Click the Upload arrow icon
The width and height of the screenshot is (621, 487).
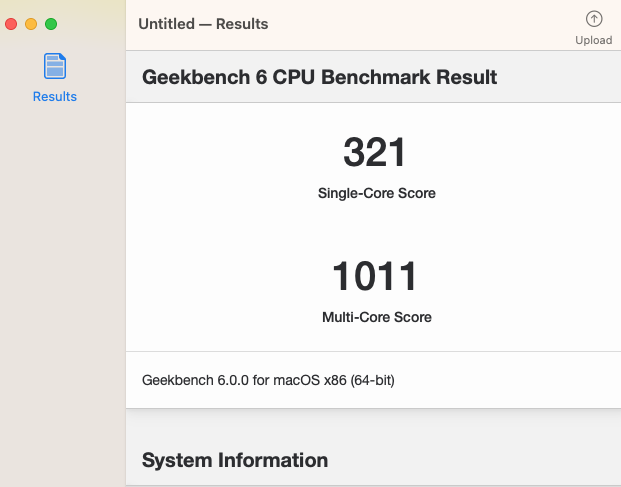(594, 19)
